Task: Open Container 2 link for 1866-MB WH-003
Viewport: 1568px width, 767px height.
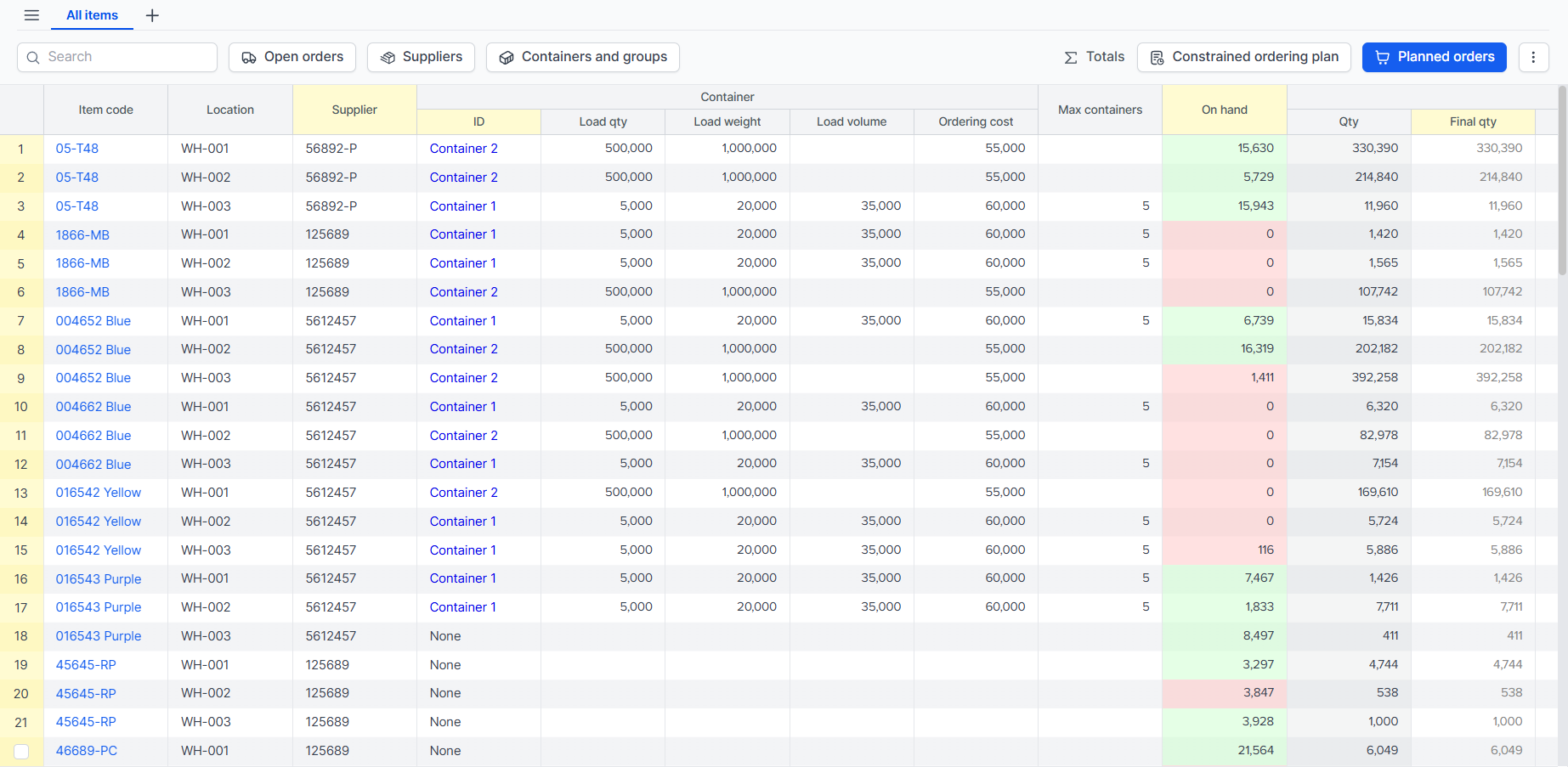Action: (463, 291)
